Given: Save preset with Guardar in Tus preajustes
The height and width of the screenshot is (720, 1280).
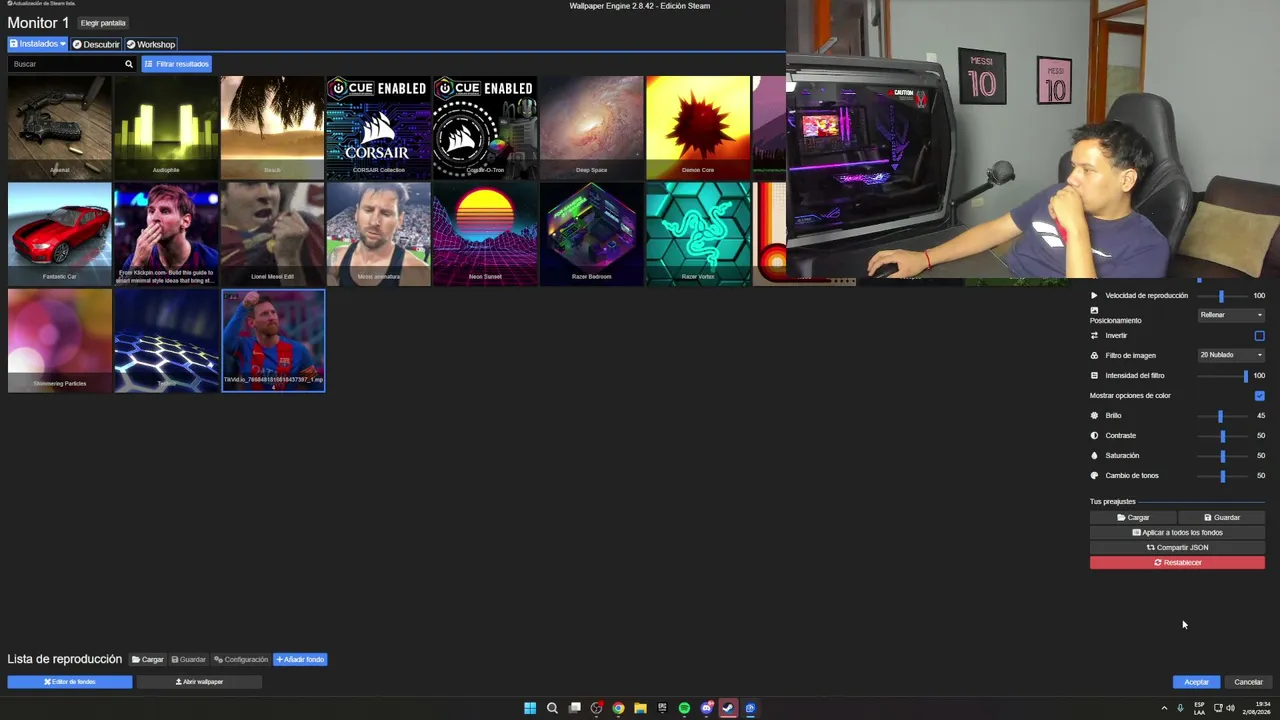Looking at the screenshot, I should [1221, 518].
